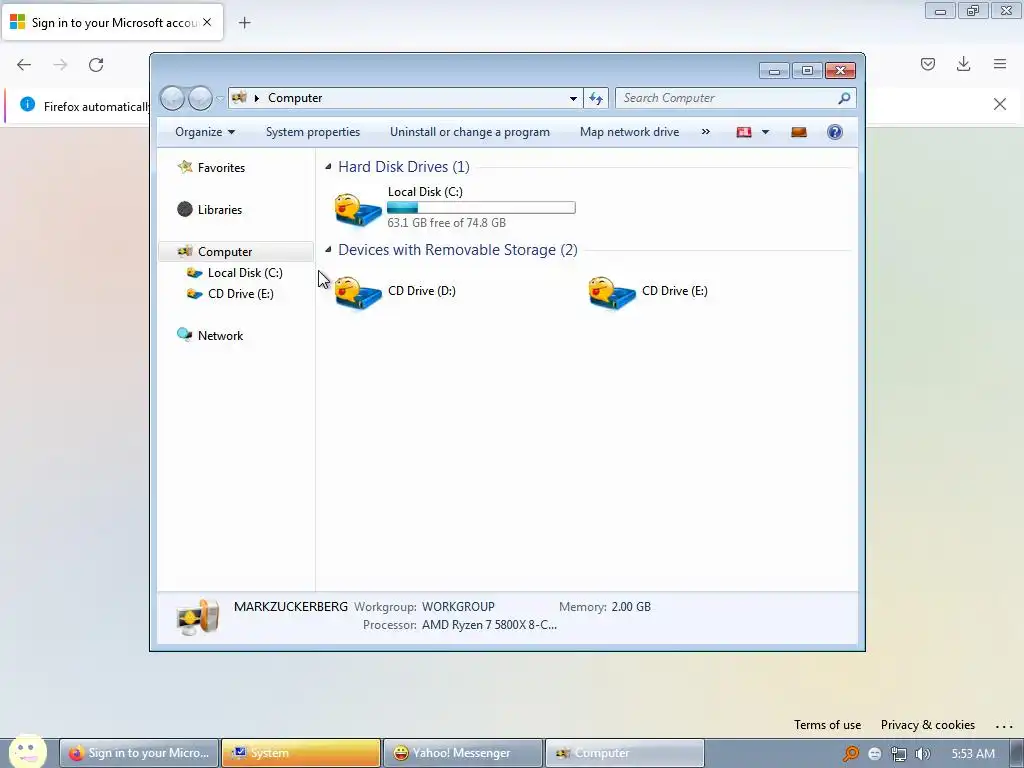
Task: Show more toolbar commands via chevron
Action: (705, 132)
